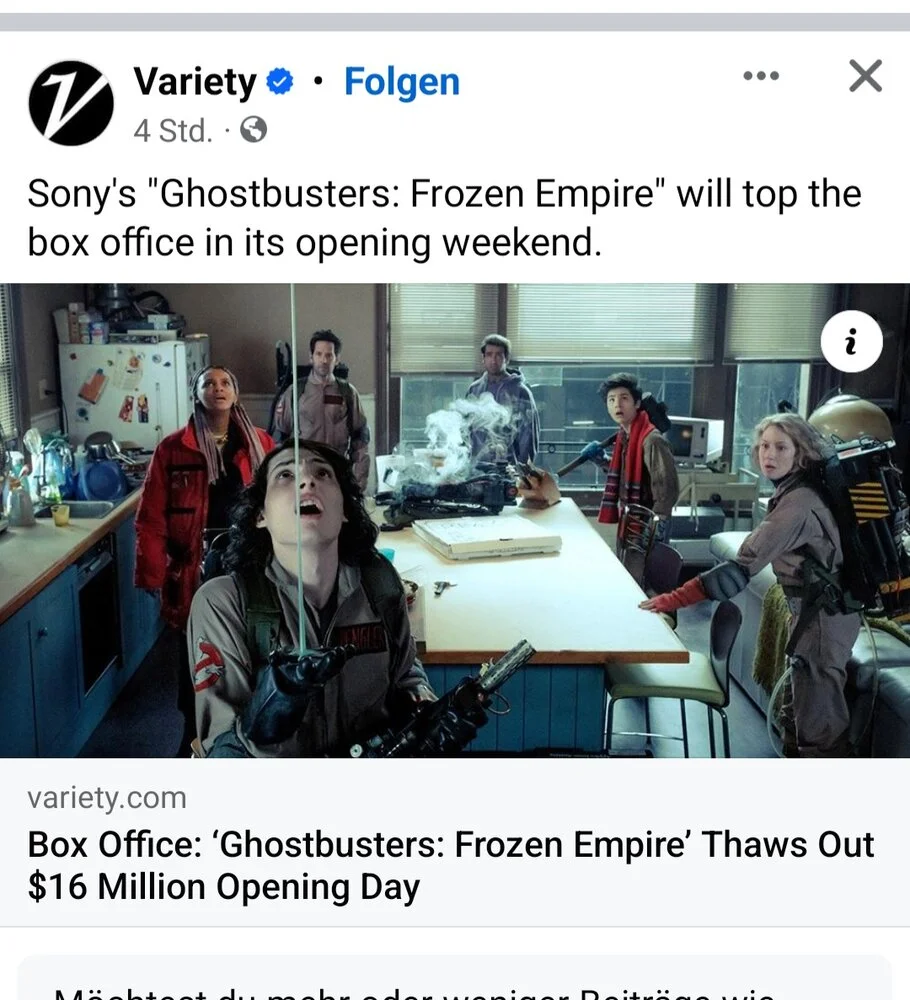The image size is (910, 1000).
Task: Click the gray divider bar above the post
Action: (x=455, y=22)
